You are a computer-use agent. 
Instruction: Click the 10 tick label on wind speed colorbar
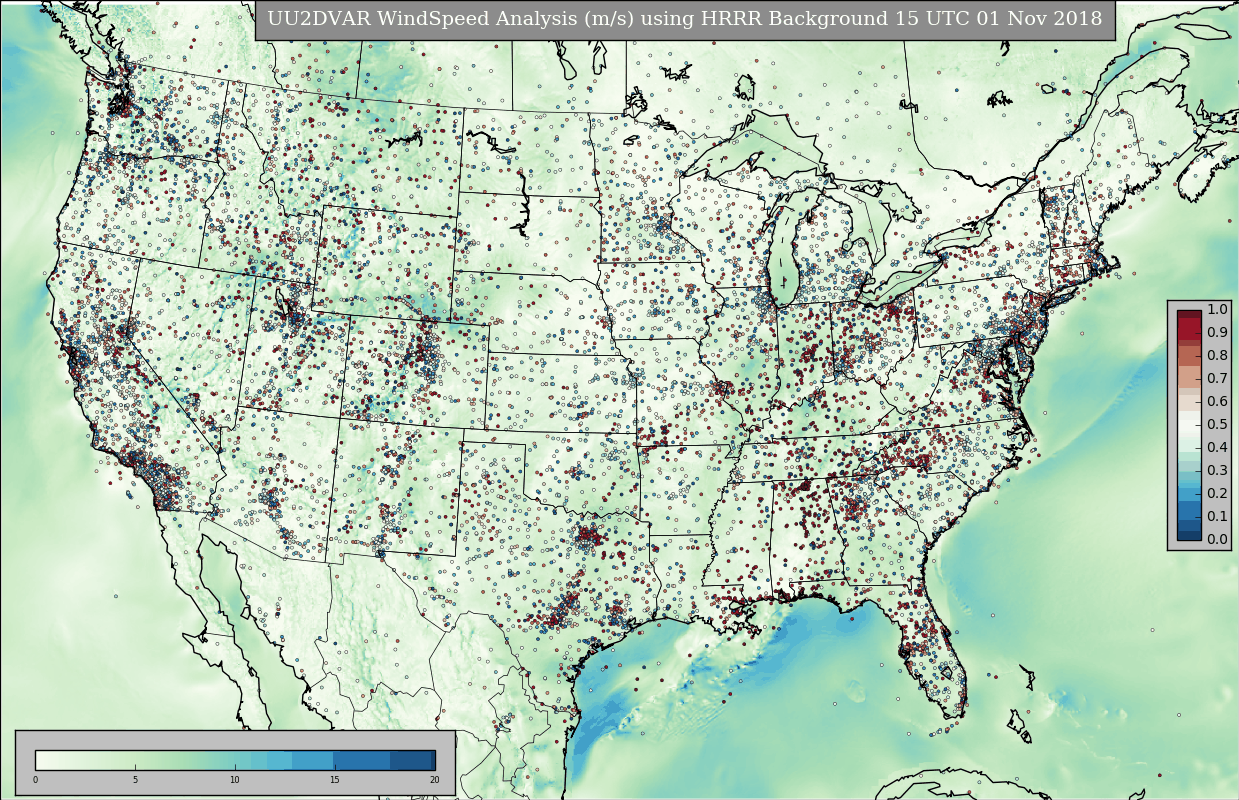pos(234,780)
